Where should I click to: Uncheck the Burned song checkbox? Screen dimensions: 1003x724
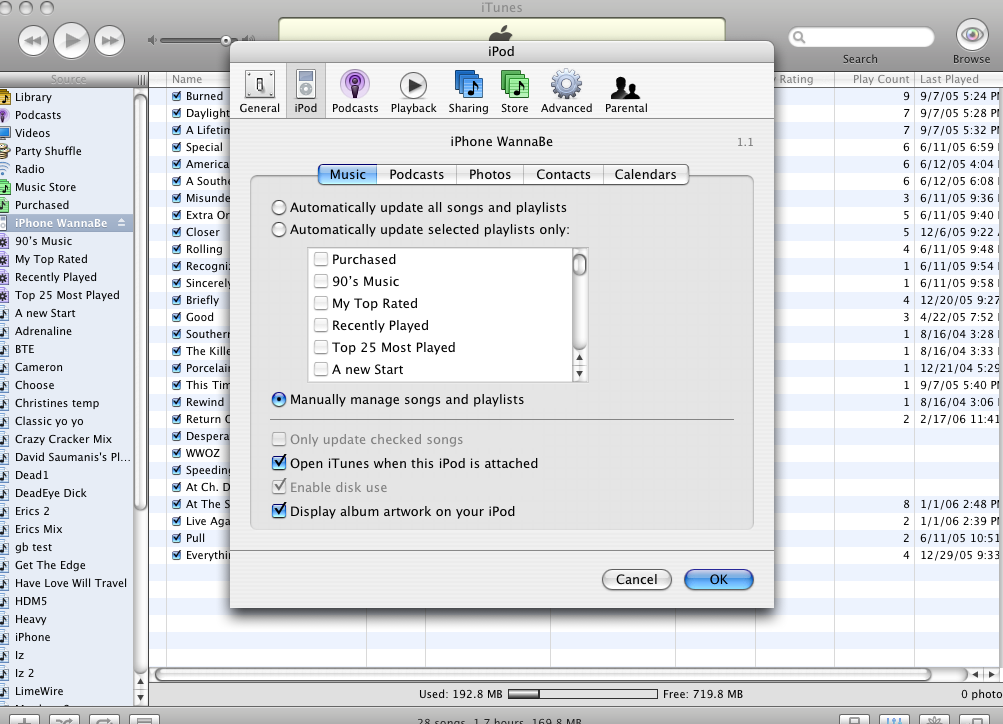177,96
